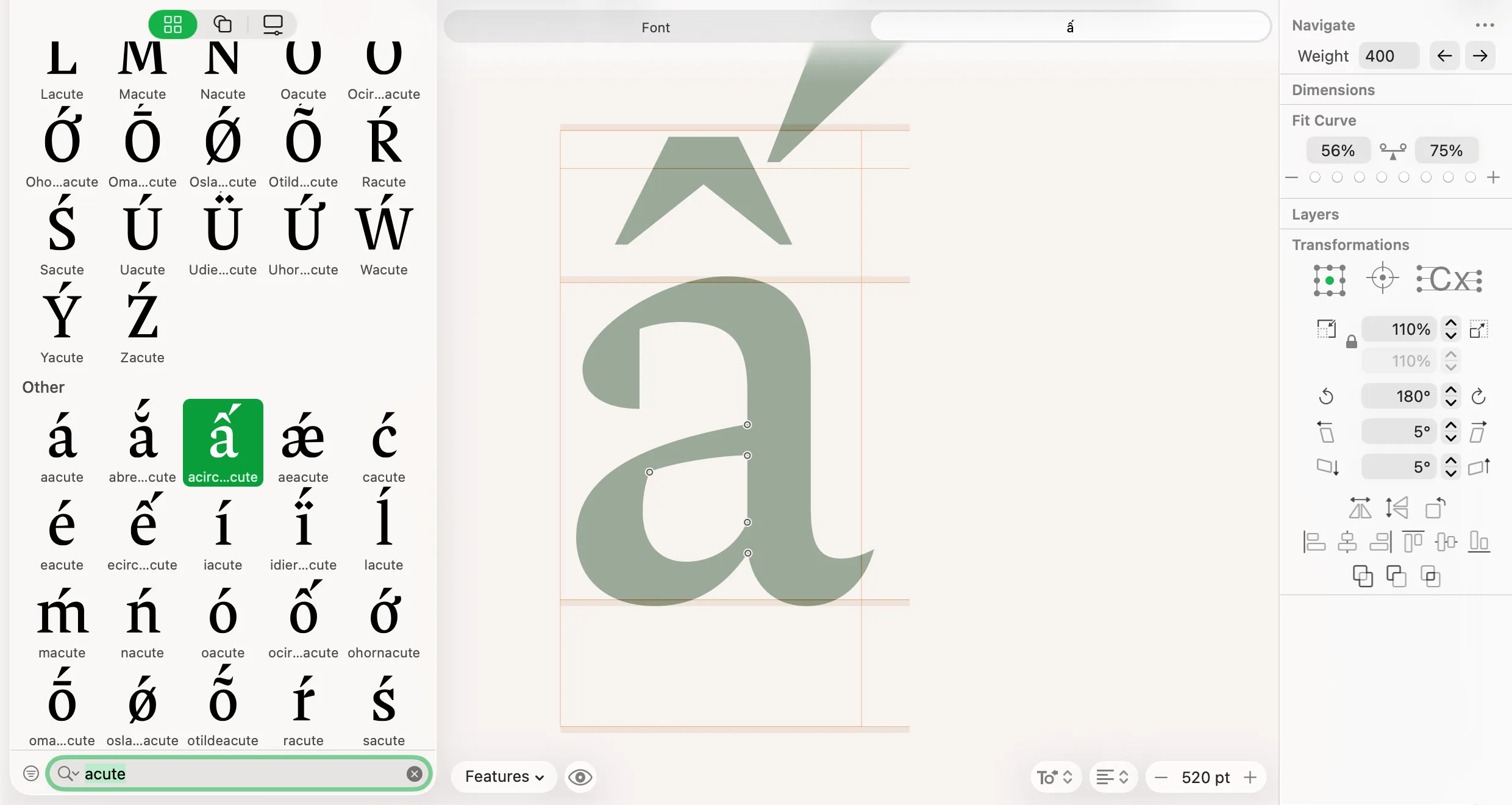1512x805 pixels.
Task: Open the Features dropdown
Action: tap(504, 777)
